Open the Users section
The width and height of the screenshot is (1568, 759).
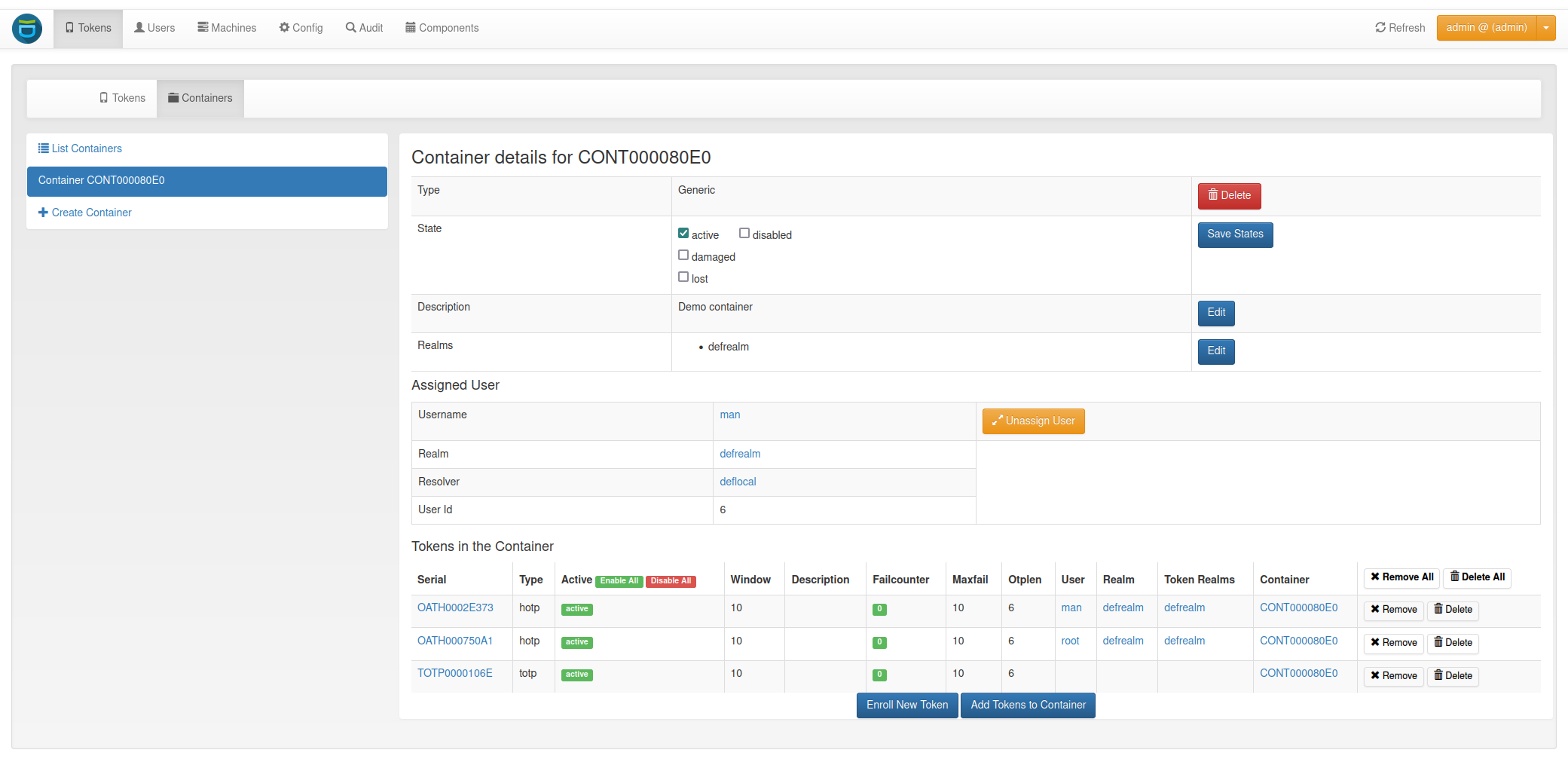[x=154, y=28]
